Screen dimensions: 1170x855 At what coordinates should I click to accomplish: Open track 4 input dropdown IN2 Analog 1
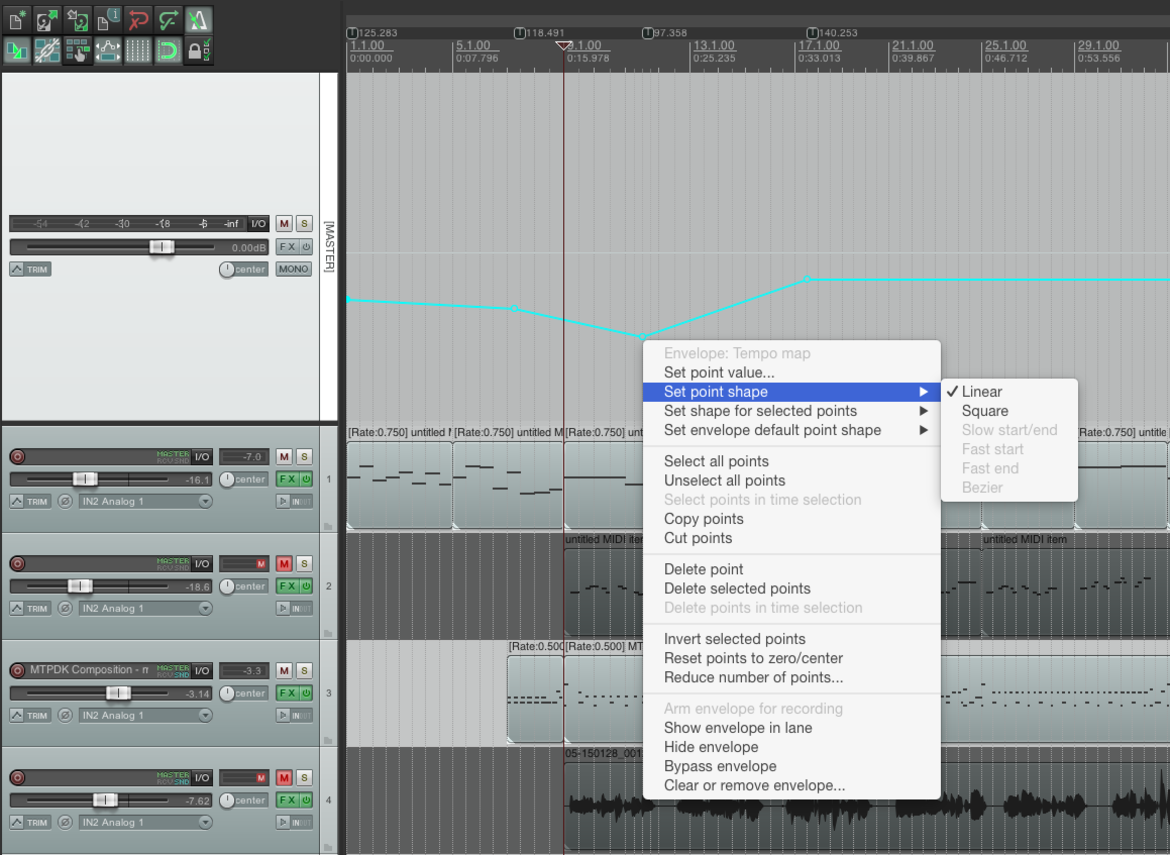pyautogui.click(x=146, y=823)
